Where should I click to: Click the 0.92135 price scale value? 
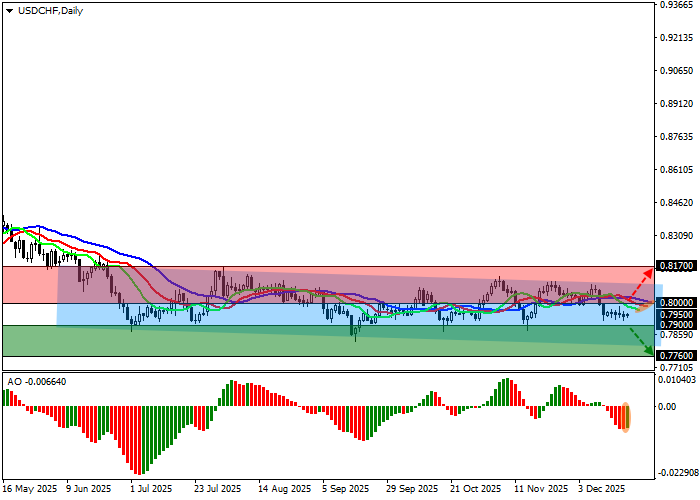[677, 38]
